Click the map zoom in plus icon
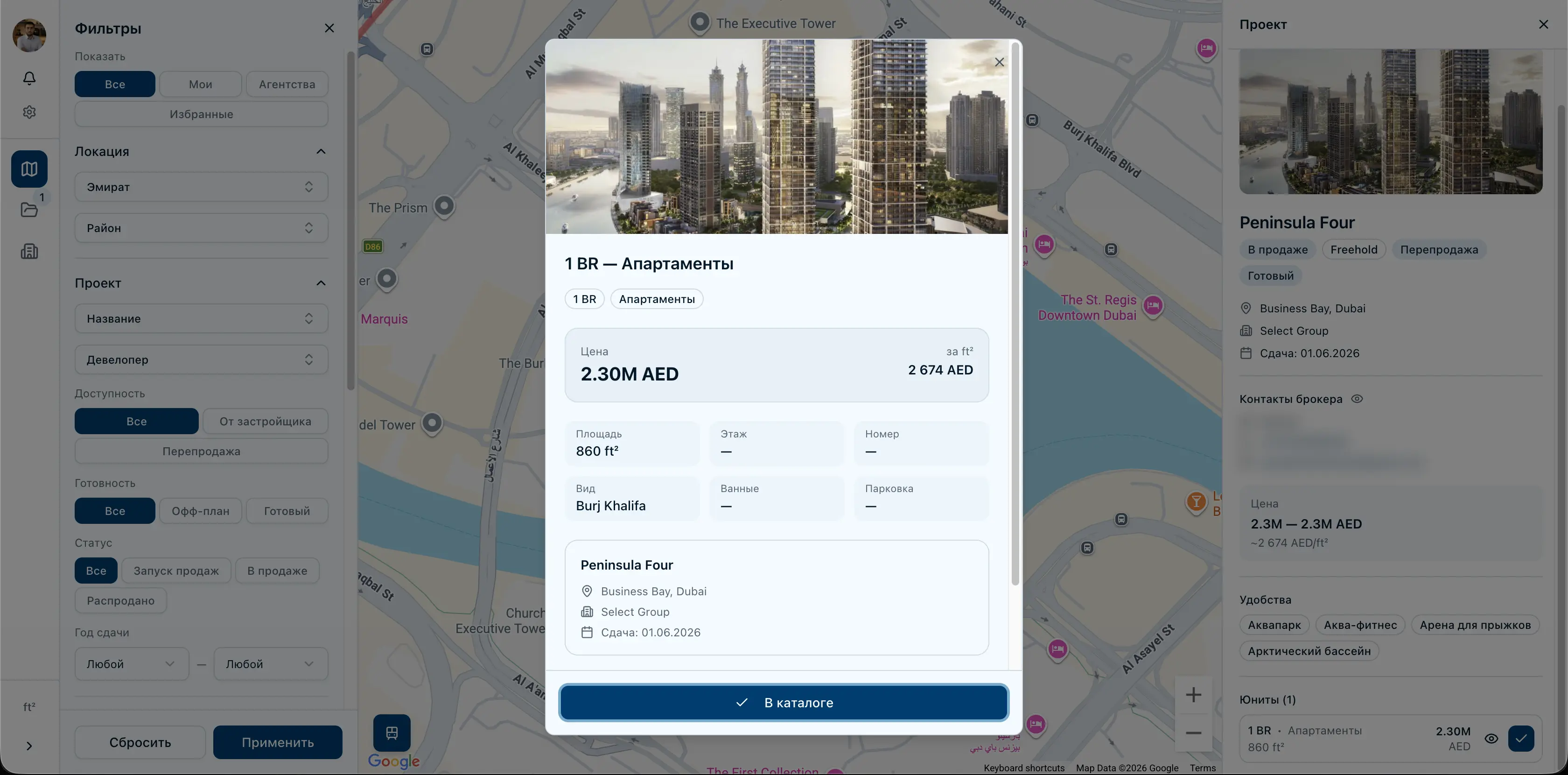 coord(1193,695)
